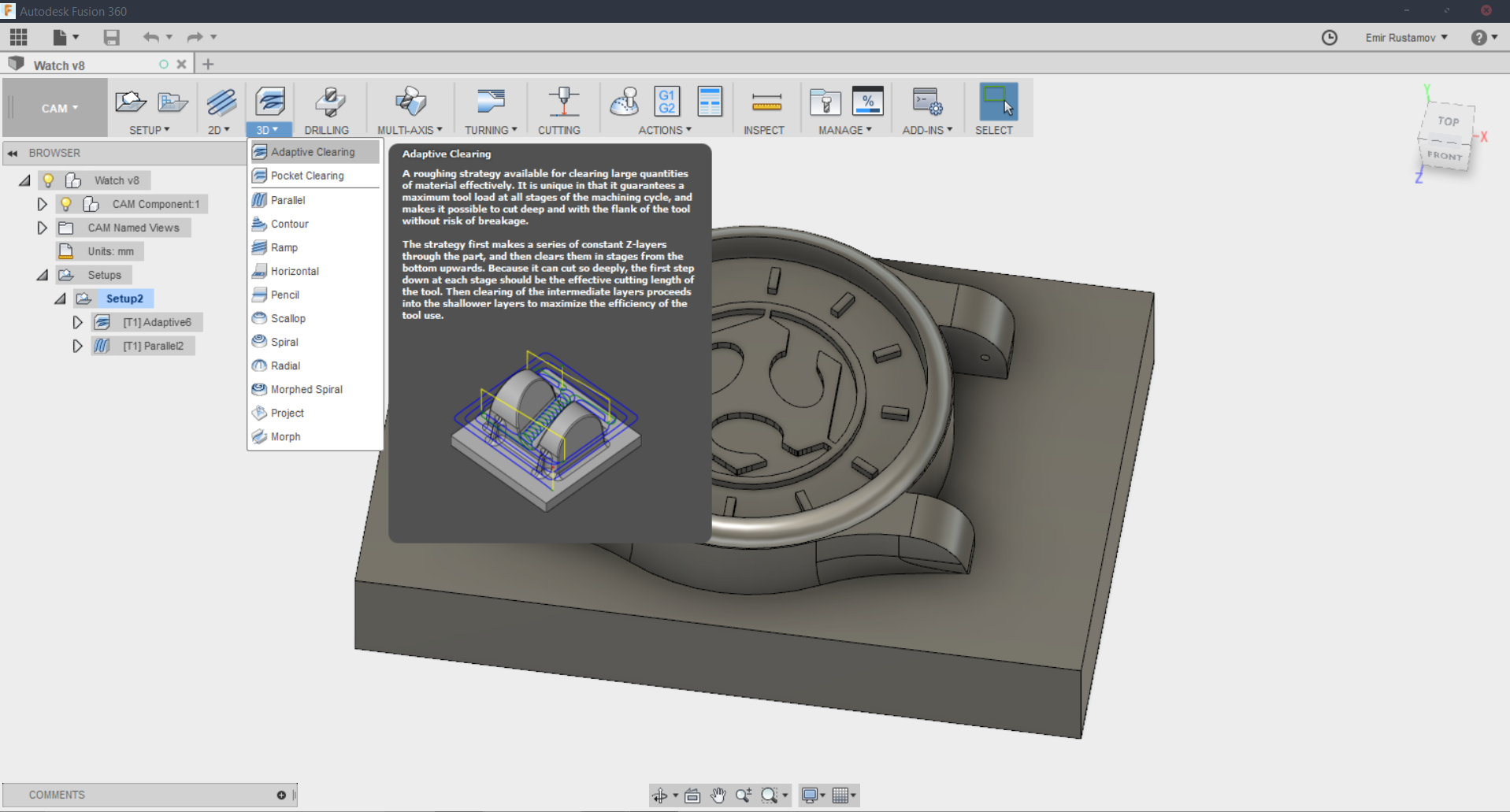Click the TOP face of view cube
Viewport: 1510px width, 812px height.
(1449, 121)
